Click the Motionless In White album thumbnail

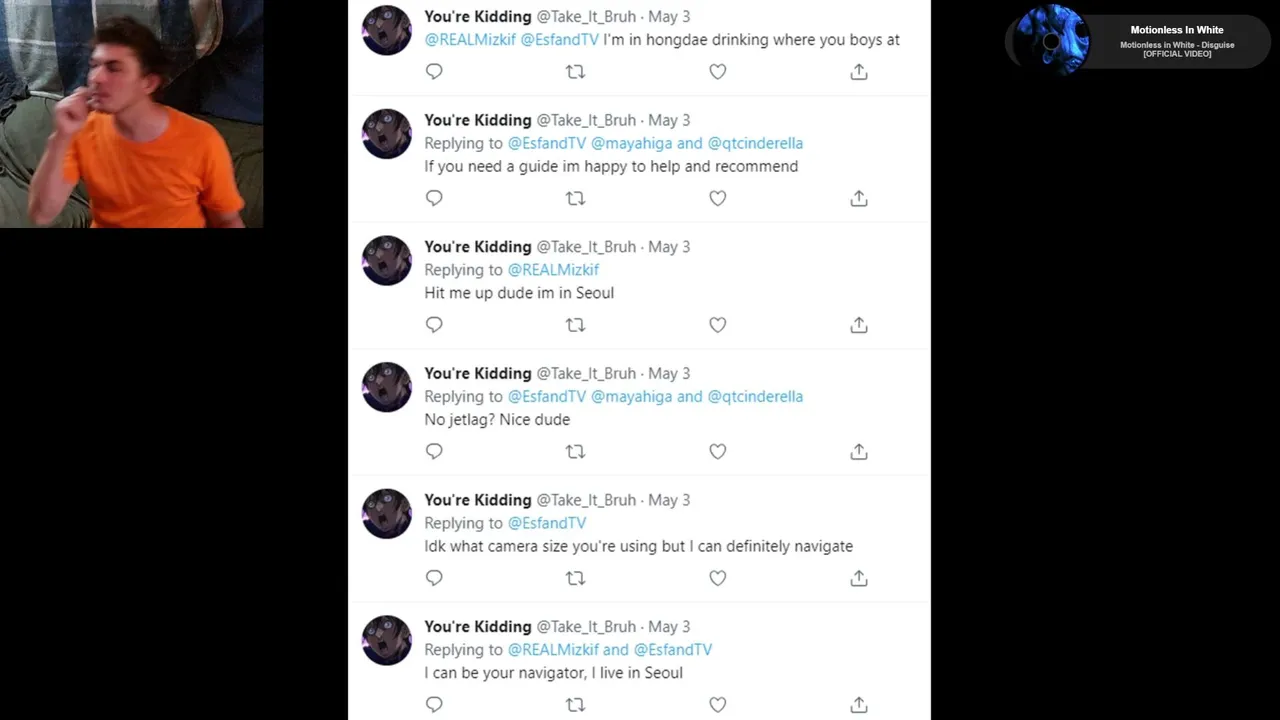click(1051, 40)
